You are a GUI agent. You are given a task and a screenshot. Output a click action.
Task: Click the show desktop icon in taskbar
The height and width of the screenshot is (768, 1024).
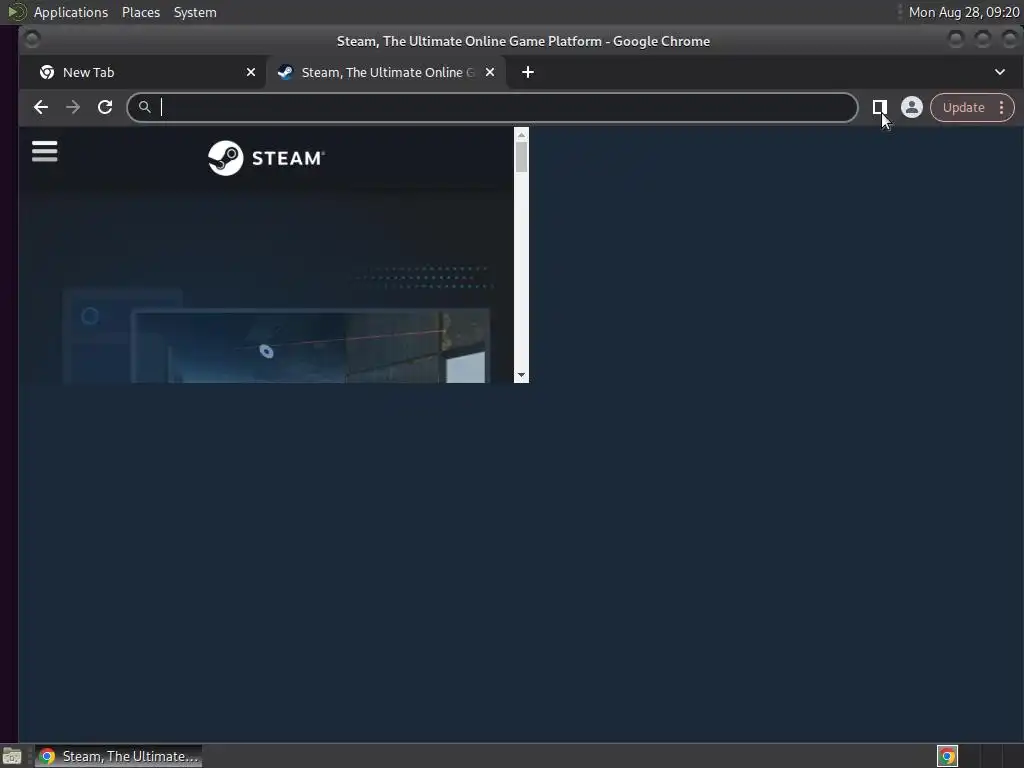pos(12,756)
